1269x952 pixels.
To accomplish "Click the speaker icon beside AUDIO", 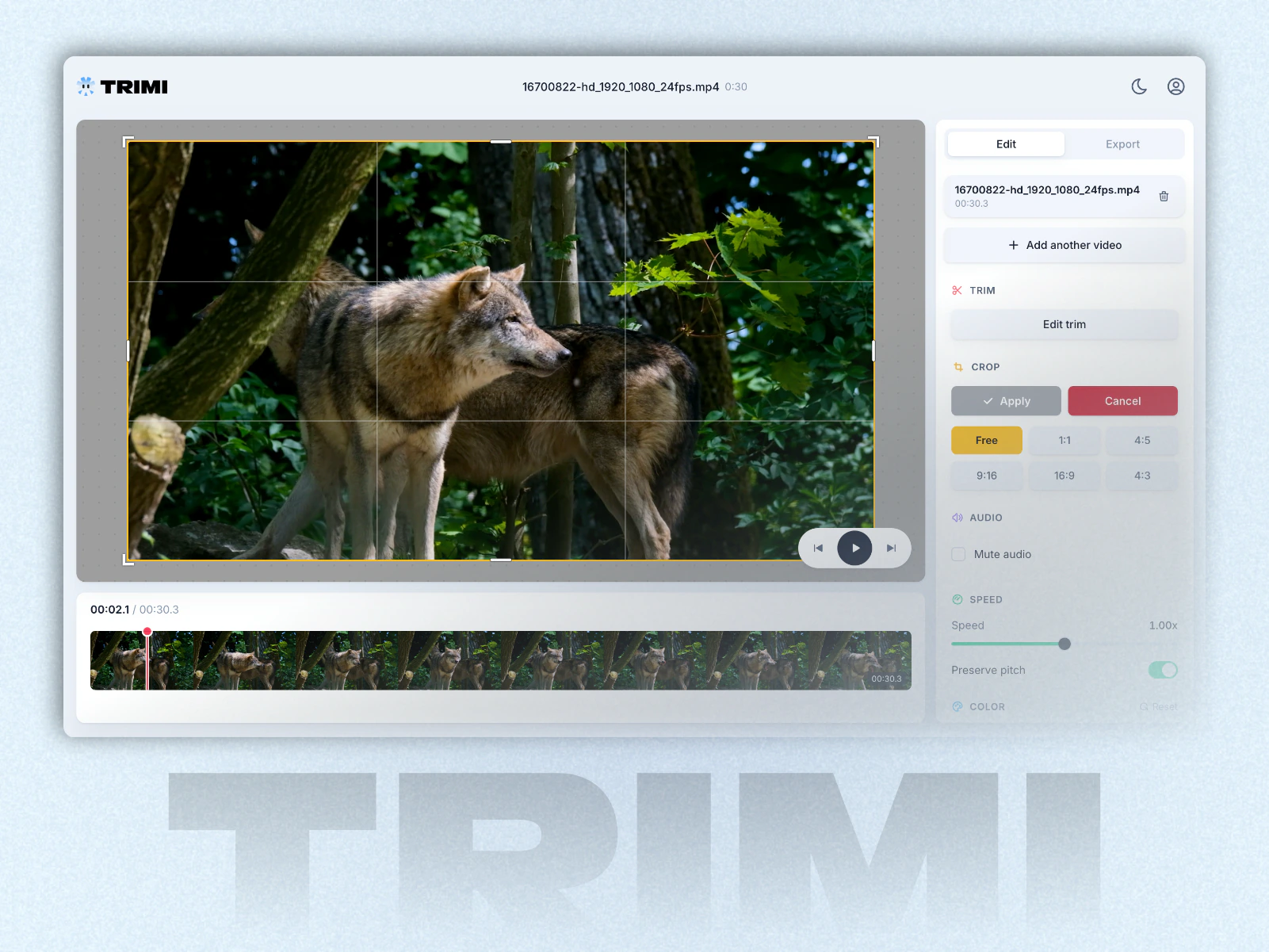I will (957, 518).
